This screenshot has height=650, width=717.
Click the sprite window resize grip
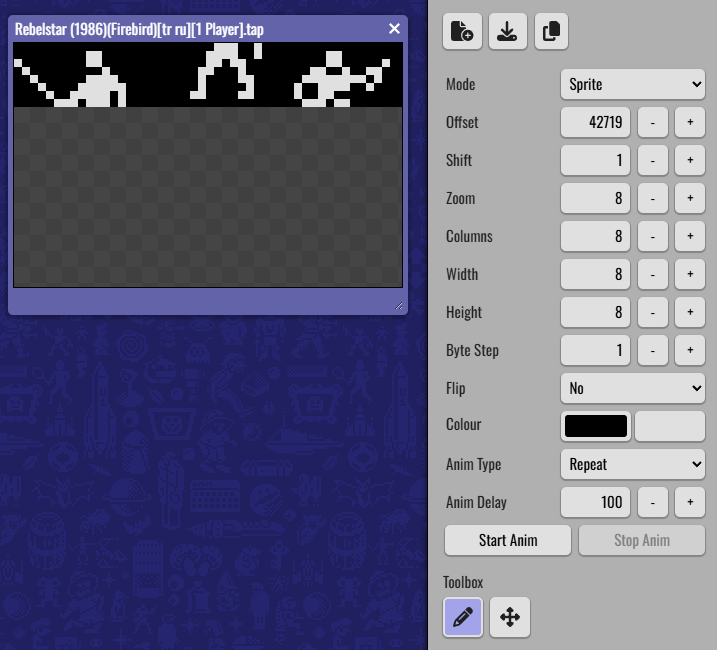(399, 306)
